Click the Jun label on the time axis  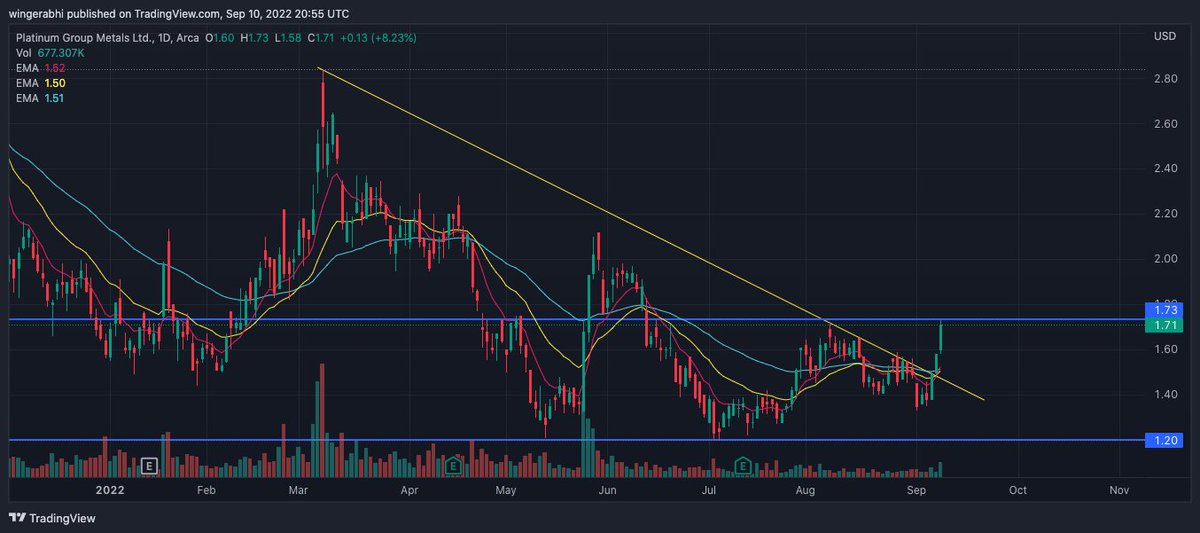(x=607, y=491)
